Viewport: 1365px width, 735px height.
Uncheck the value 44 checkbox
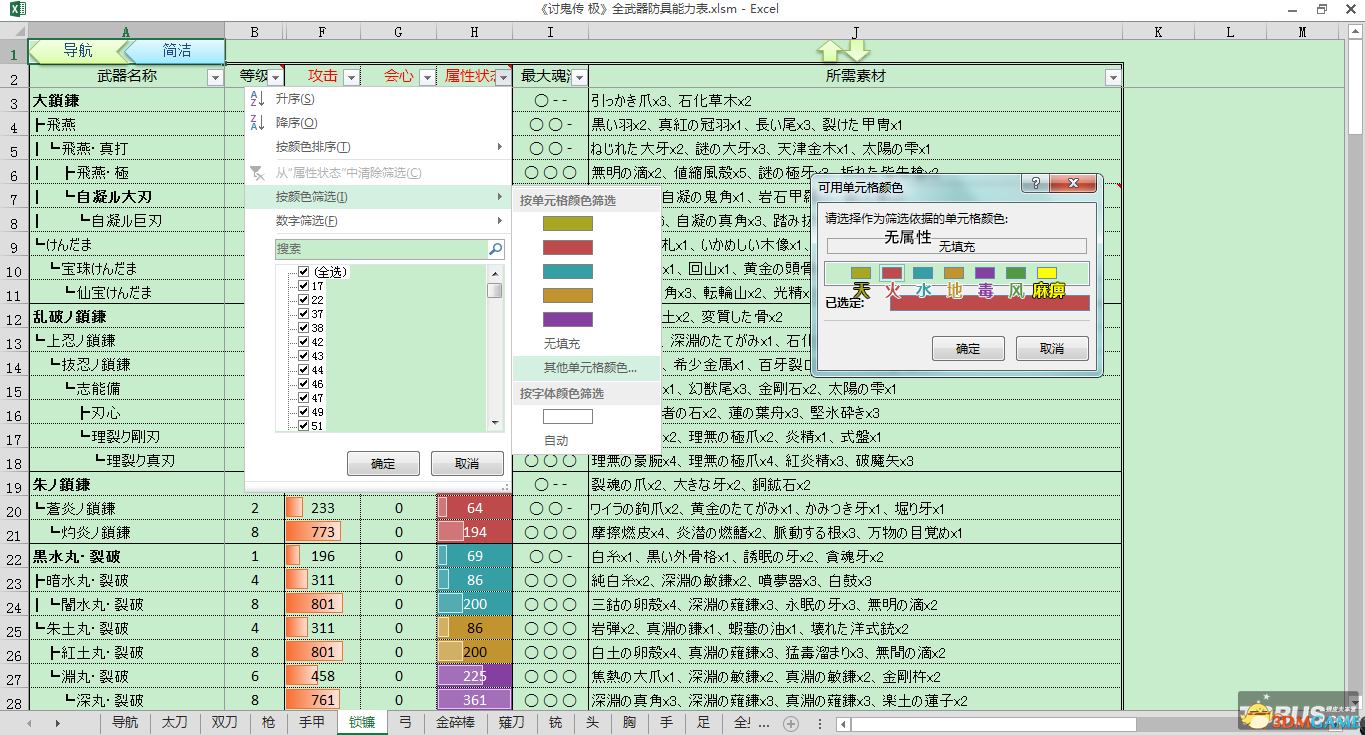coord(304,370)
